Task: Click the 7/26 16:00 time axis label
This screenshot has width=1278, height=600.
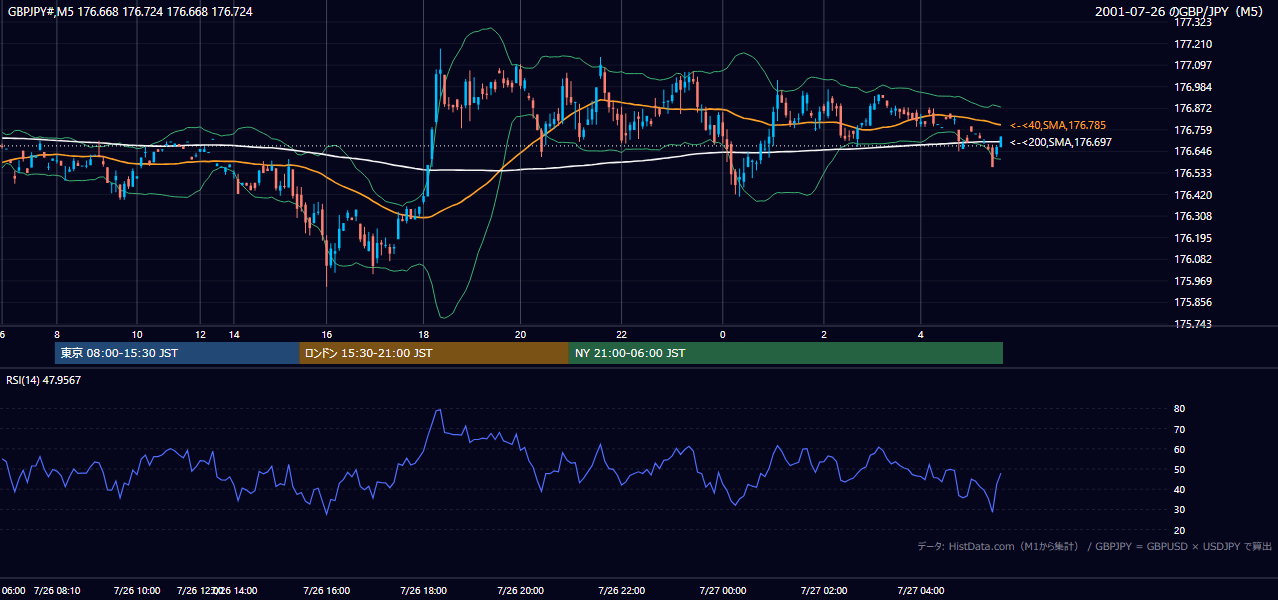Action: 327,591
